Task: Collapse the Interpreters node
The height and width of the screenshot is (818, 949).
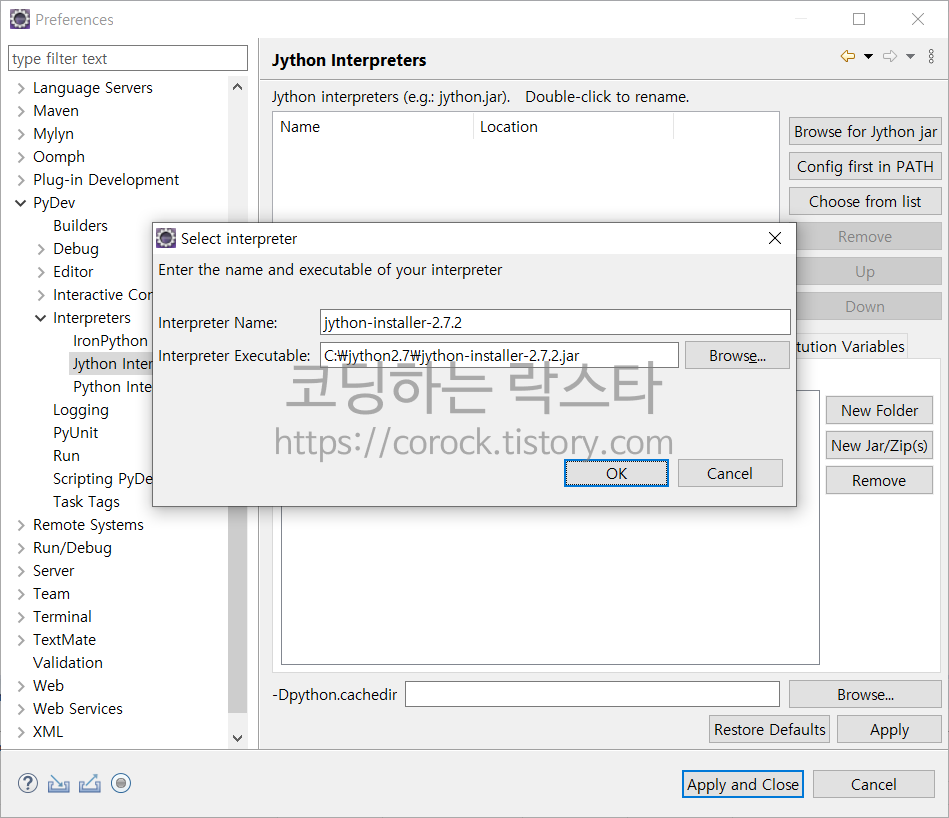Action: tap(41, 318)
